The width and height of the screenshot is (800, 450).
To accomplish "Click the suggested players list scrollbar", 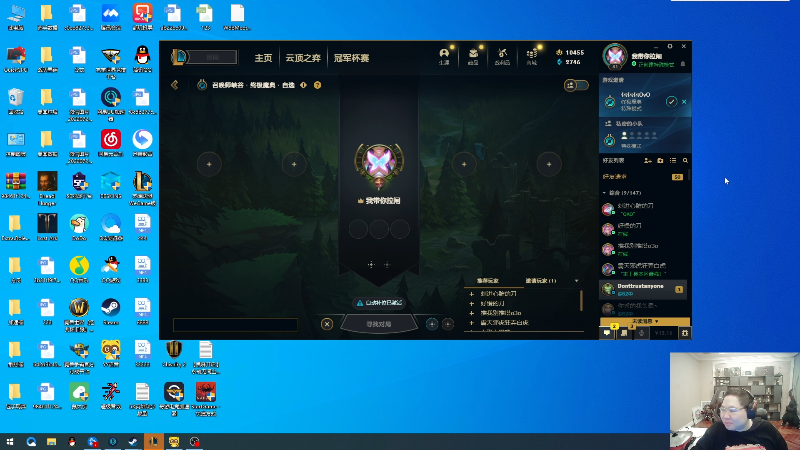I will 581,301.
